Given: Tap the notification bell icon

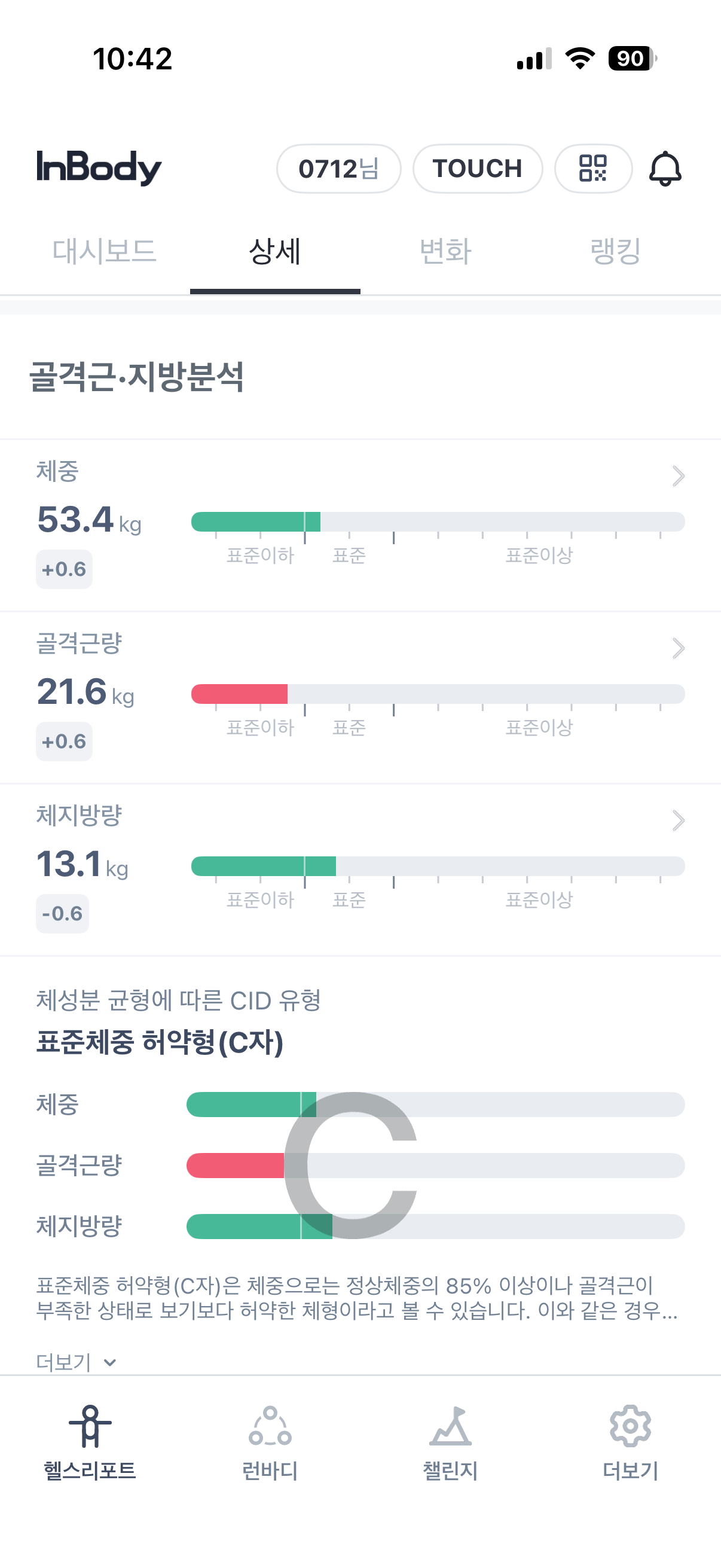Looking at the screenshot, I should (x=664, y=169).
